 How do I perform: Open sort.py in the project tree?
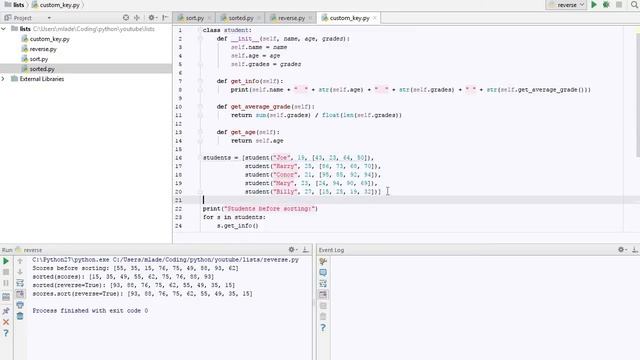pos(39,59)
